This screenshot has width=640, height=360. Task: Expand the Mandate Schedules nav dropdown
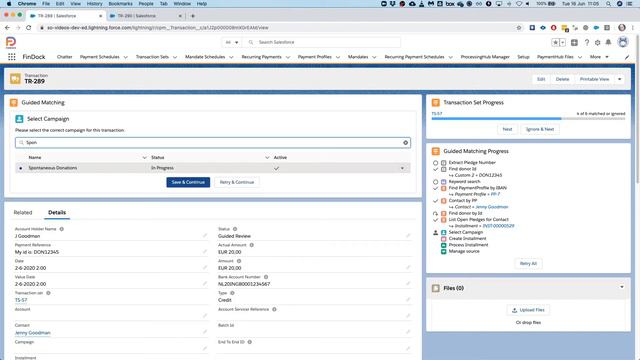(231, 57)
